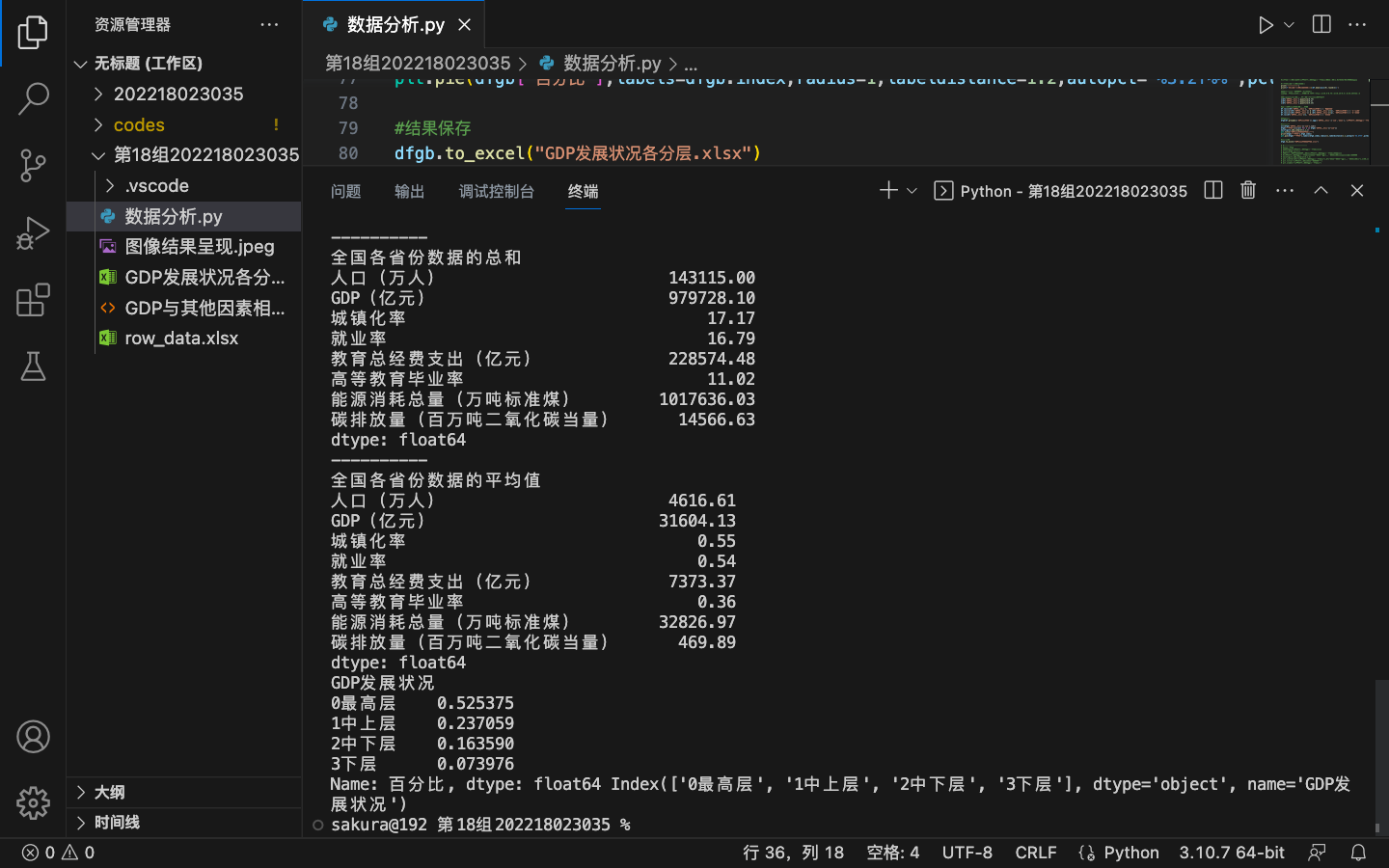Collapse the codes folder
The width and height of the screenshot is (1389, 868).
[139, 124]
